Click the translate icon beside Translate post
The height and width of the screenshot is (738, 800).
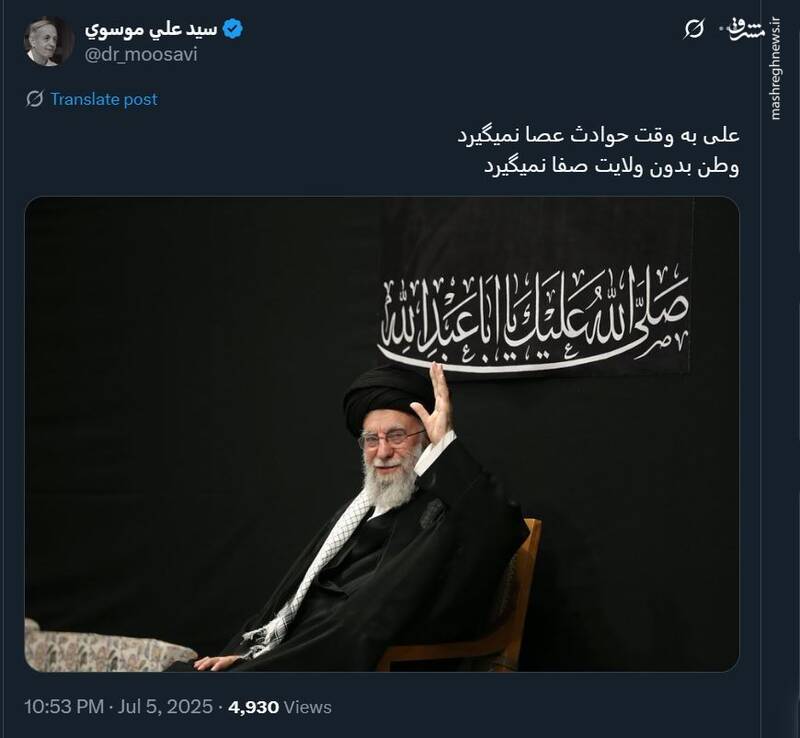click(35, 99)
